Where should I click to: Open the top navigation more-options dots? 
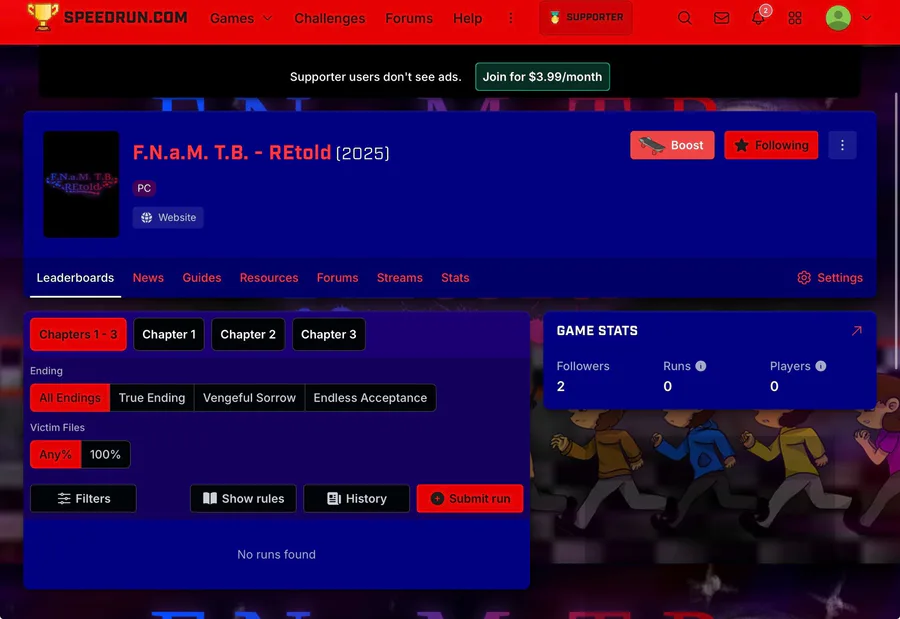click(510, 18)
